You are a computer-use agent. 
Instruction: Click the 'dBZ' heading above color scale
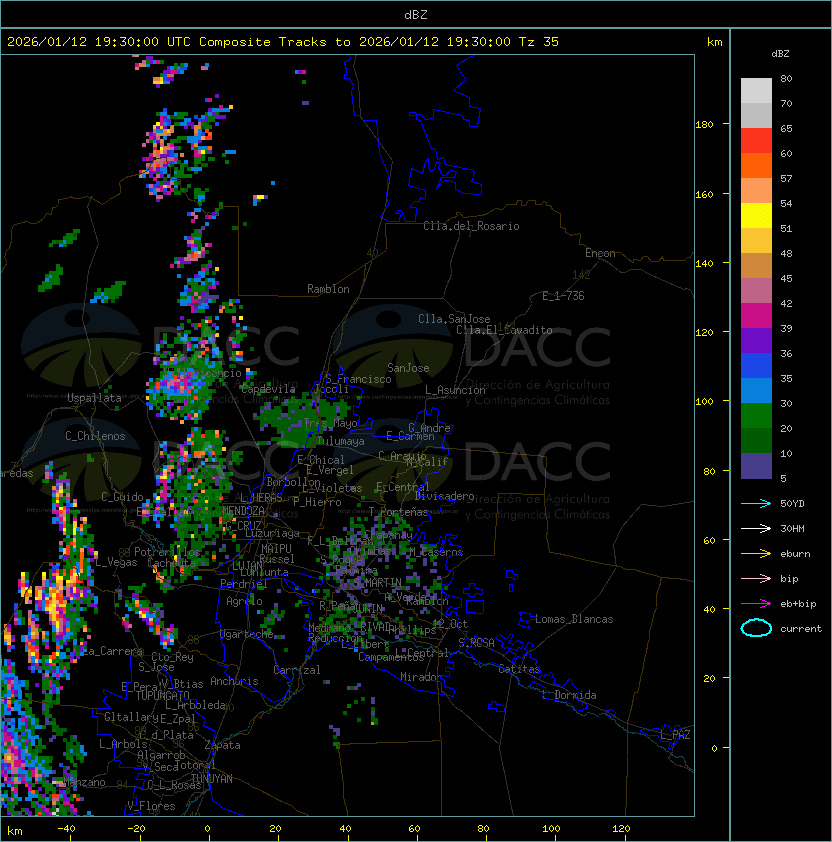[x=780, y=54]
